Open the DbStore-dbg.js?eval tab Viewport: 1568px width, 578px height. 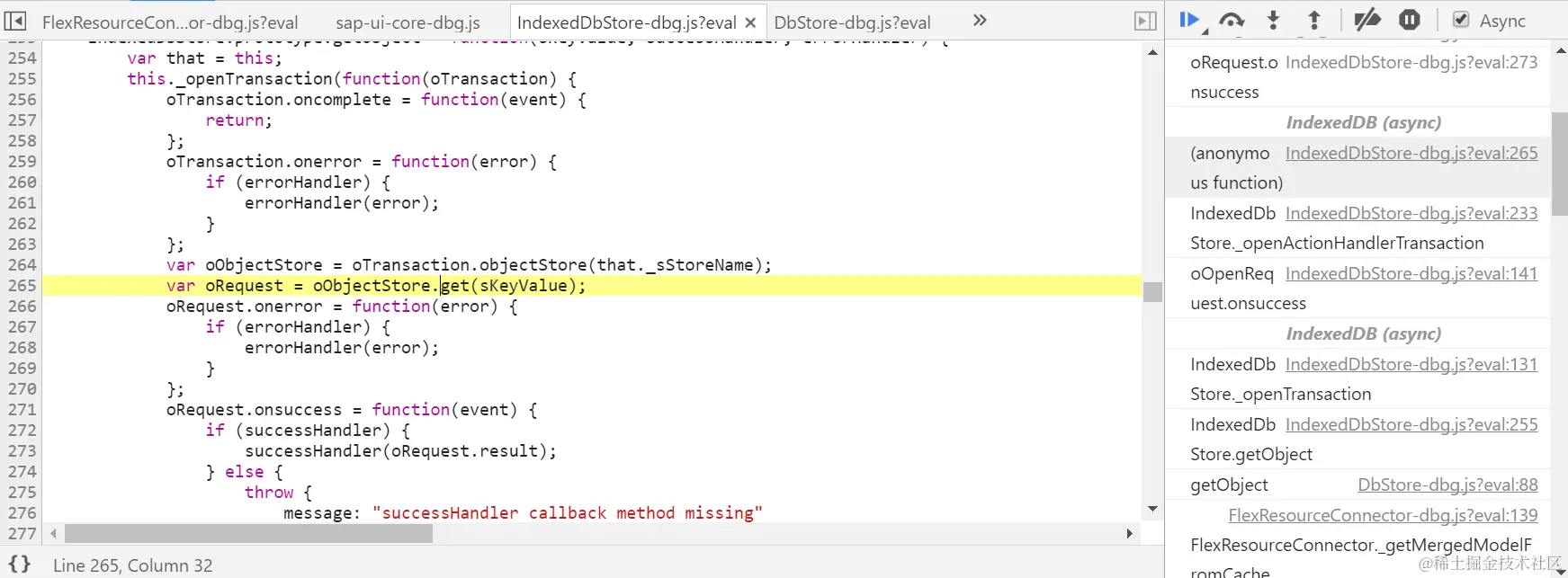point(852,22)
